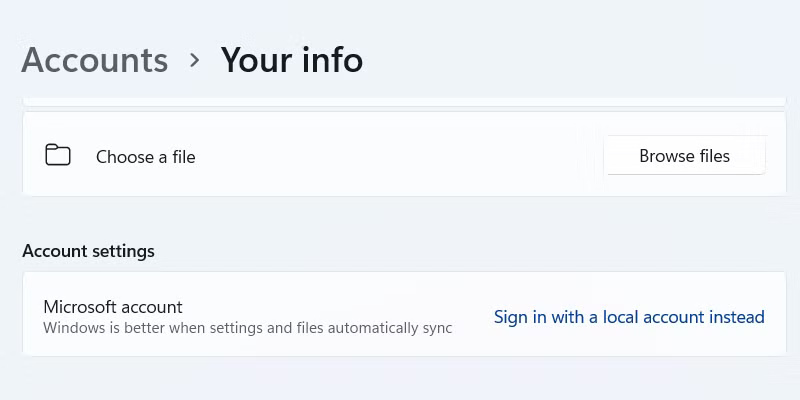This screenshot has height=400, width=800.
Task: Go back to Accounts via the breadcrumb
Action: pos(95,60)
